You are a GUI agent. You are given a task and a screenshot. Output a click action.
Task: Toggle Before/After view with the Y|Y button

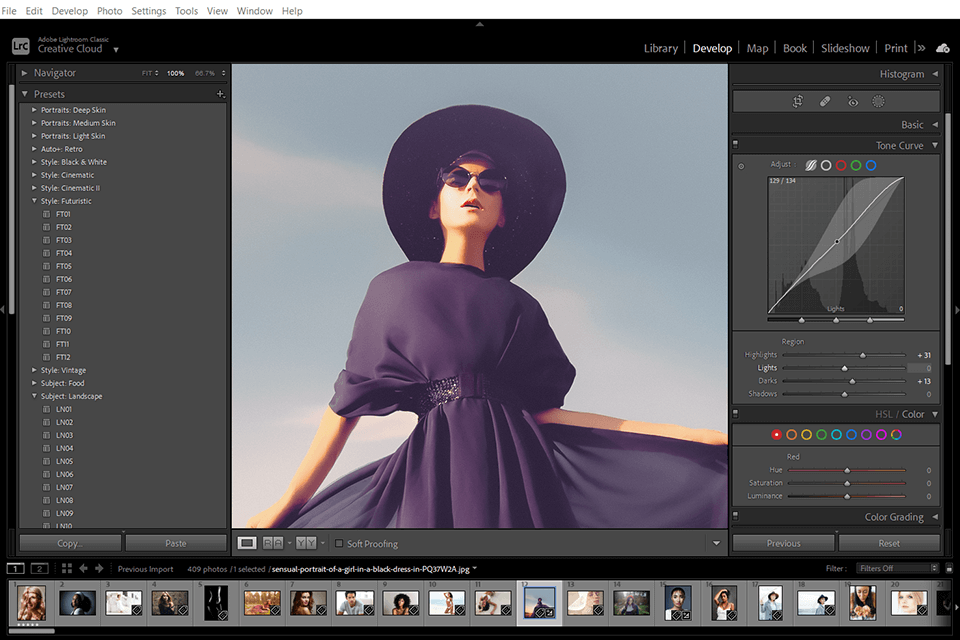point(304,543)
